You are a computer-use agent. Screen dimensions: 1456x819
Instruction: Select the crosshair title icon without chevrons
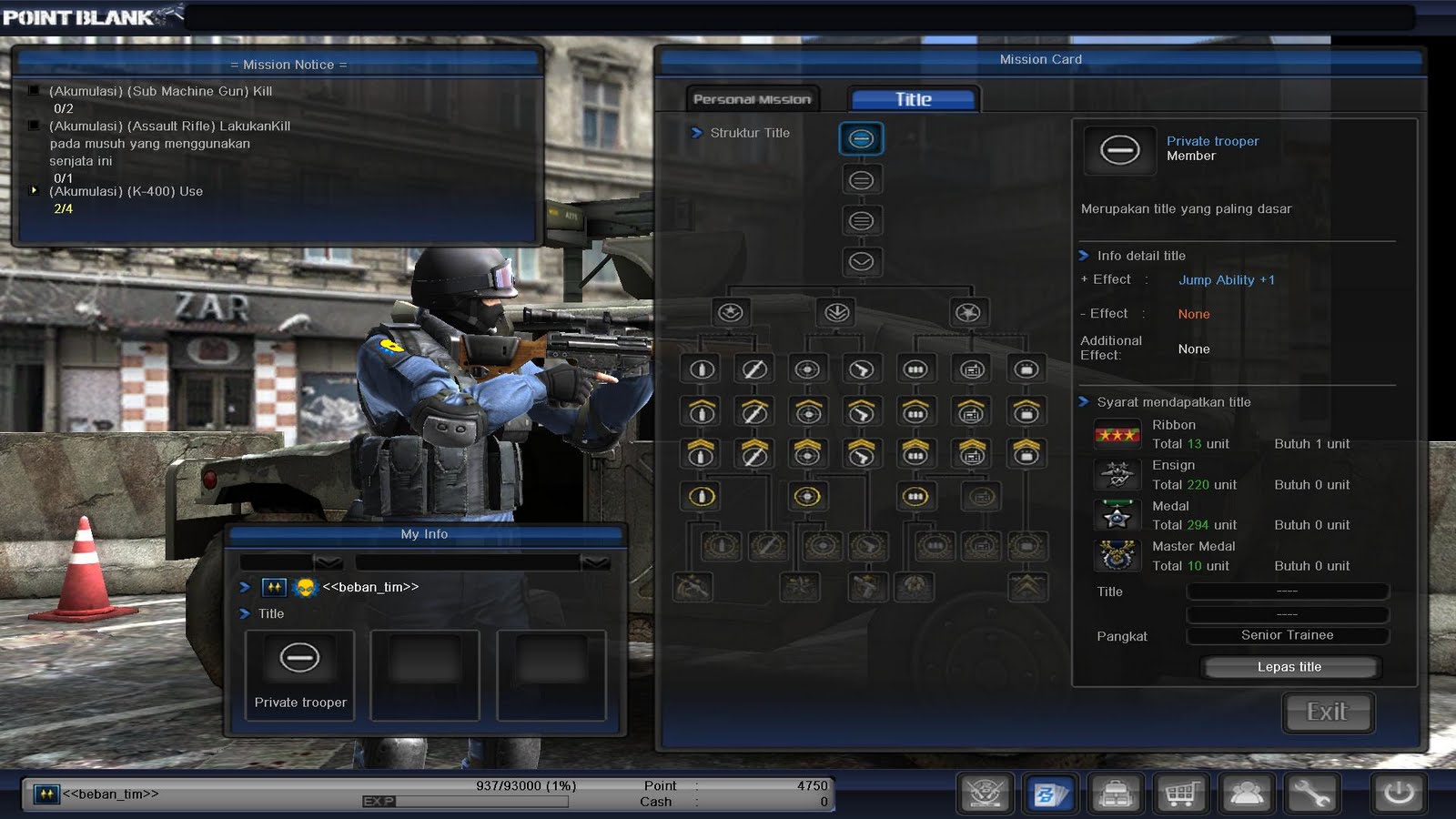coord(807,369)
